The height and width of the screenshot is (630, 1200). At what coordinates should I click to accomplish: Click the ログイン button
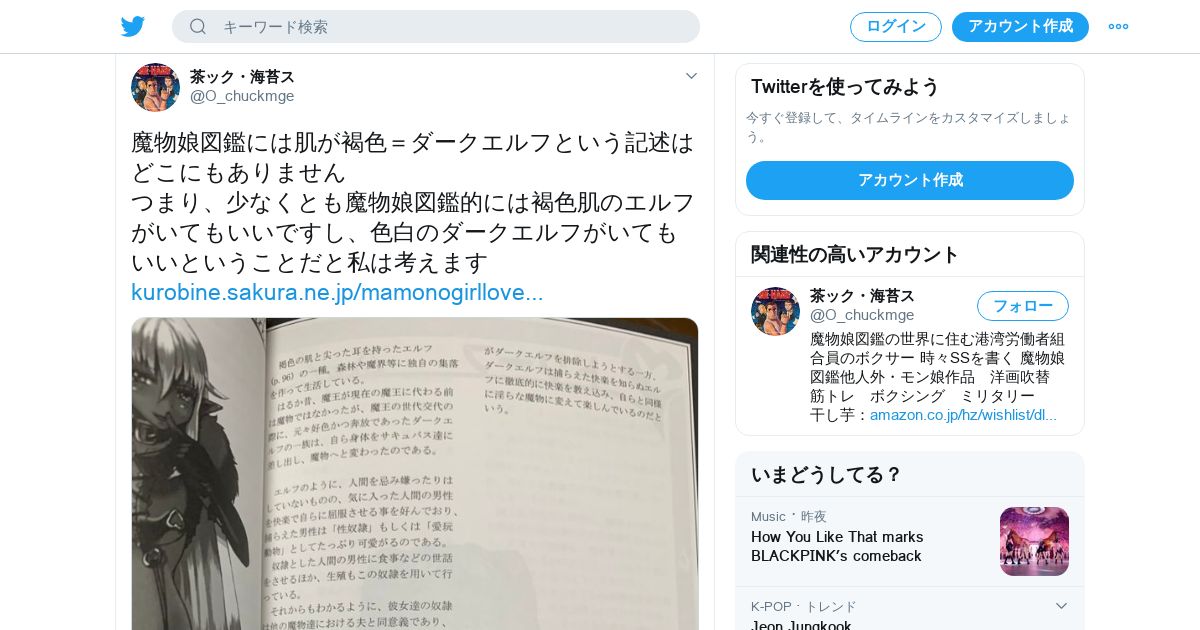tap(896, 26)
